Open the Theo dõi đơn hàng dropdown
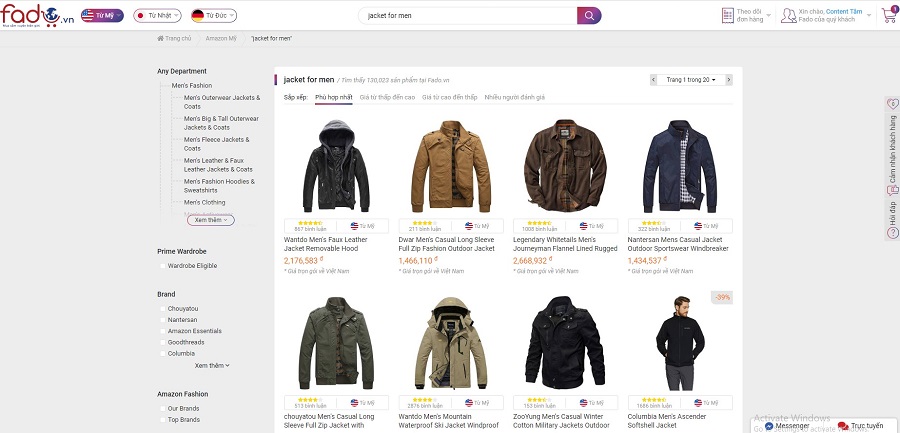Viewport: 900px width, 433px height. pyautogui.click(x=746, y=16)
